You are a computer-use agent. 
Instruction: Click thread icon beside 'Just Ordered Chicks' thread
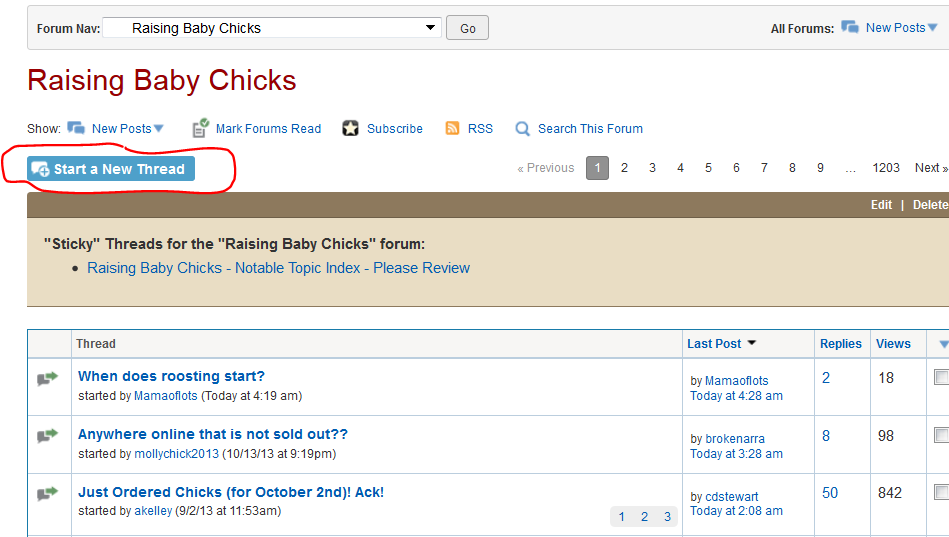(48, 493)
